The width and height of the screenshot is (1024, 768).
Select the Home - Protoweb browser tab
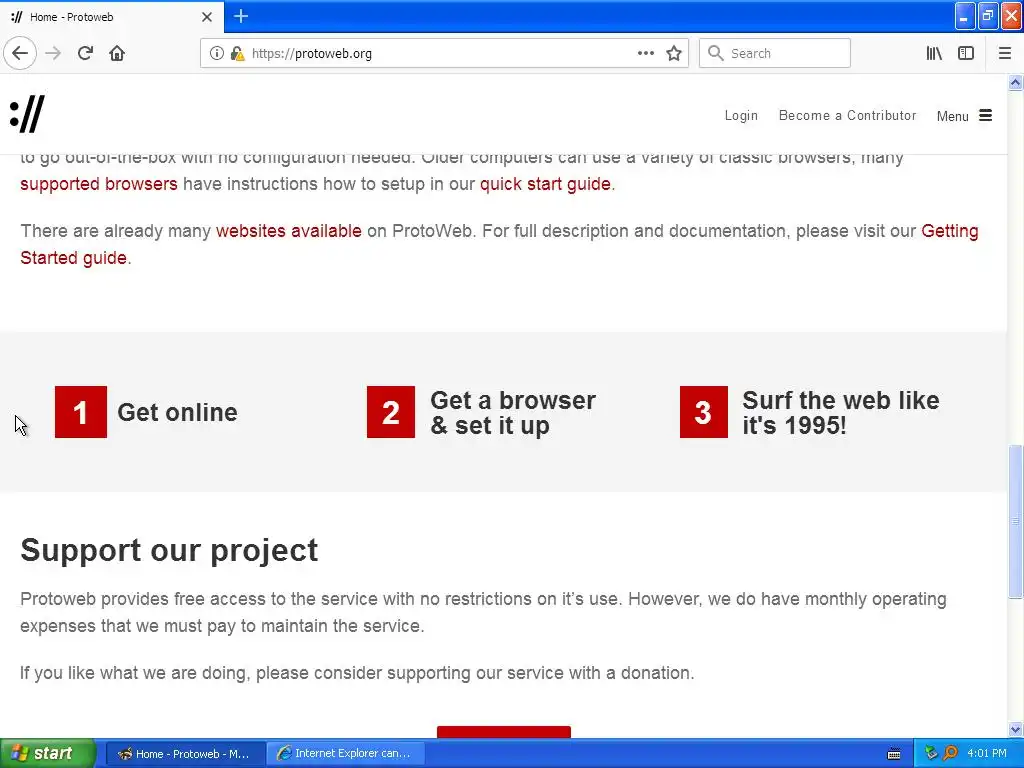pyautogui.click(x=111, y=17)
